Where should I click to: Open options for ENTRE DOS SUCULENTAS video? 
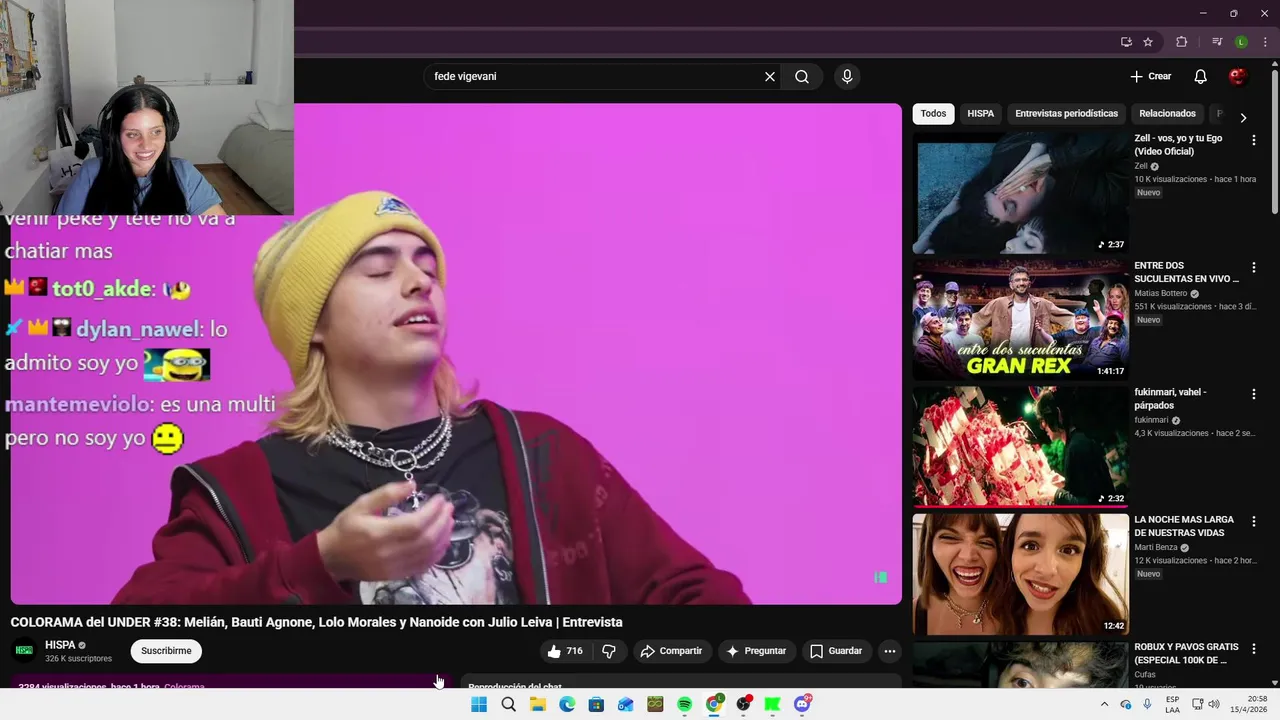click(x=1253, y=268)
